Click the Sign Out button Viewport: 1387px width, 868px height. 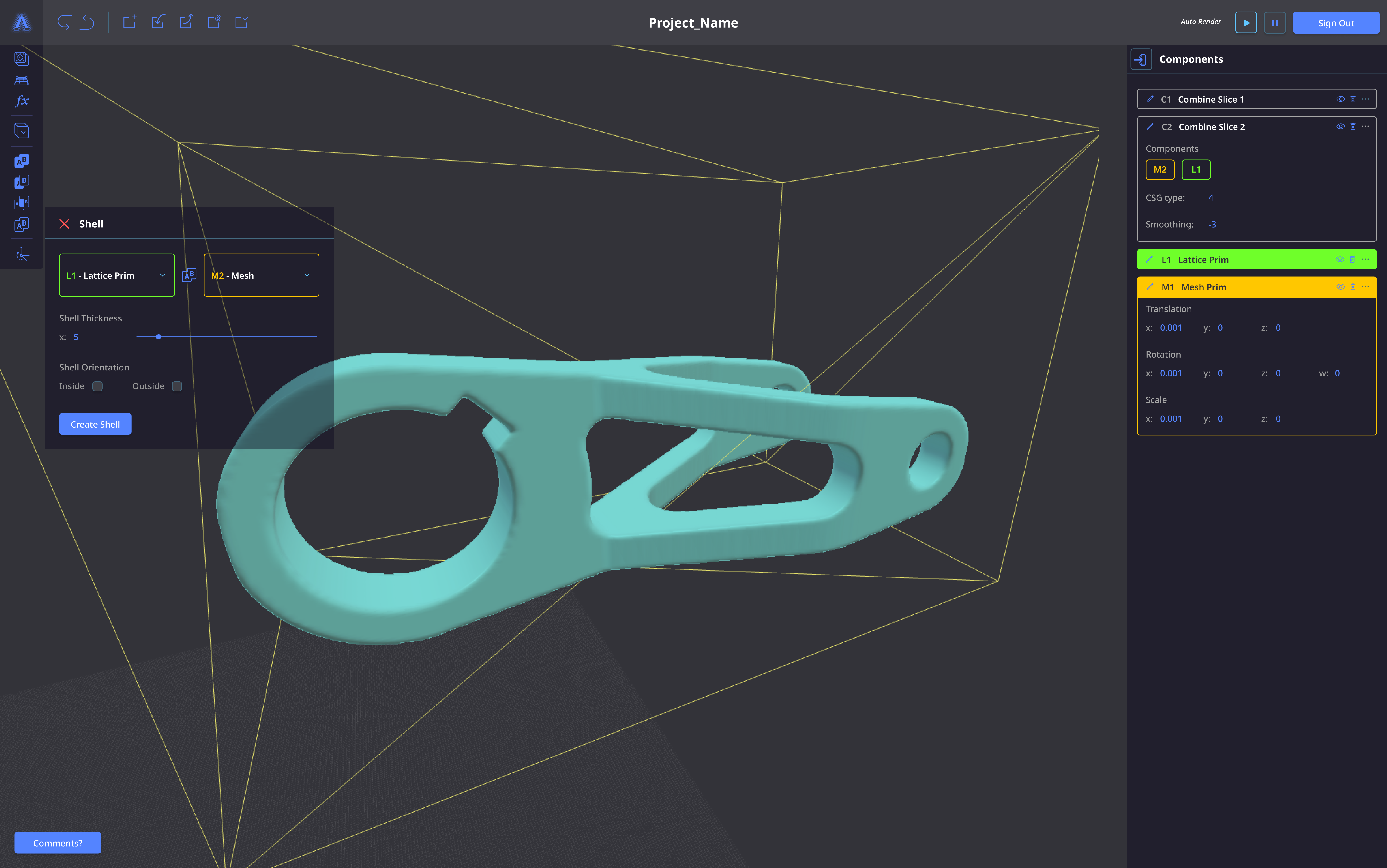point(1336,23)
